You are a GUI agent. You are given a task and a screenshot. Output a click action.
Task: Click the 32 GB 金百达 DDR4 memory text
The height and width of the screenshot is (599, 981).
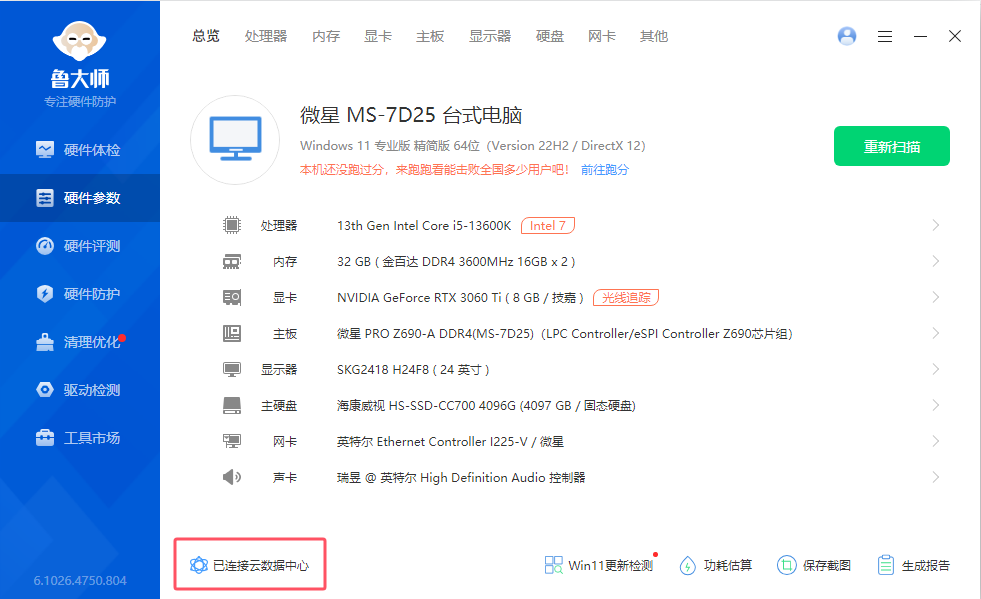456,262
